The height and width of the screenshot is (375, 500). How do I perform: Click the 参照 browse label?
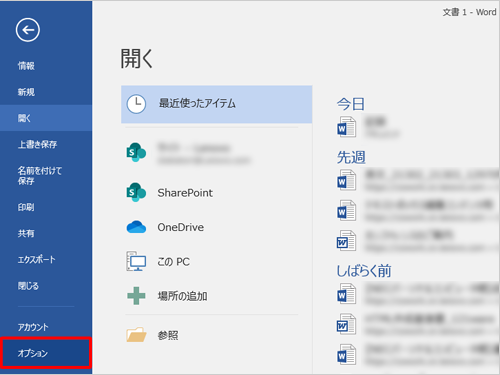pyautogui.click(x=168, y=335)
